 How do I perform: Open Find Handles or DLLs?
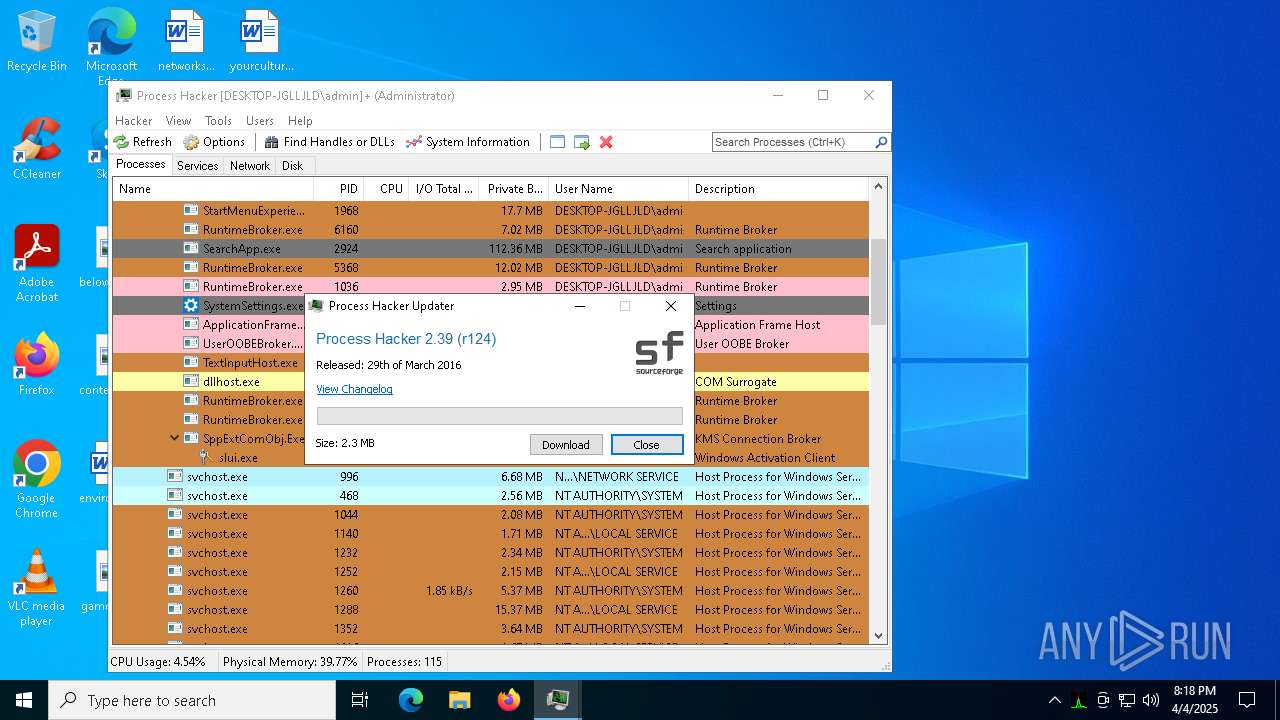[x=329, y=142]
